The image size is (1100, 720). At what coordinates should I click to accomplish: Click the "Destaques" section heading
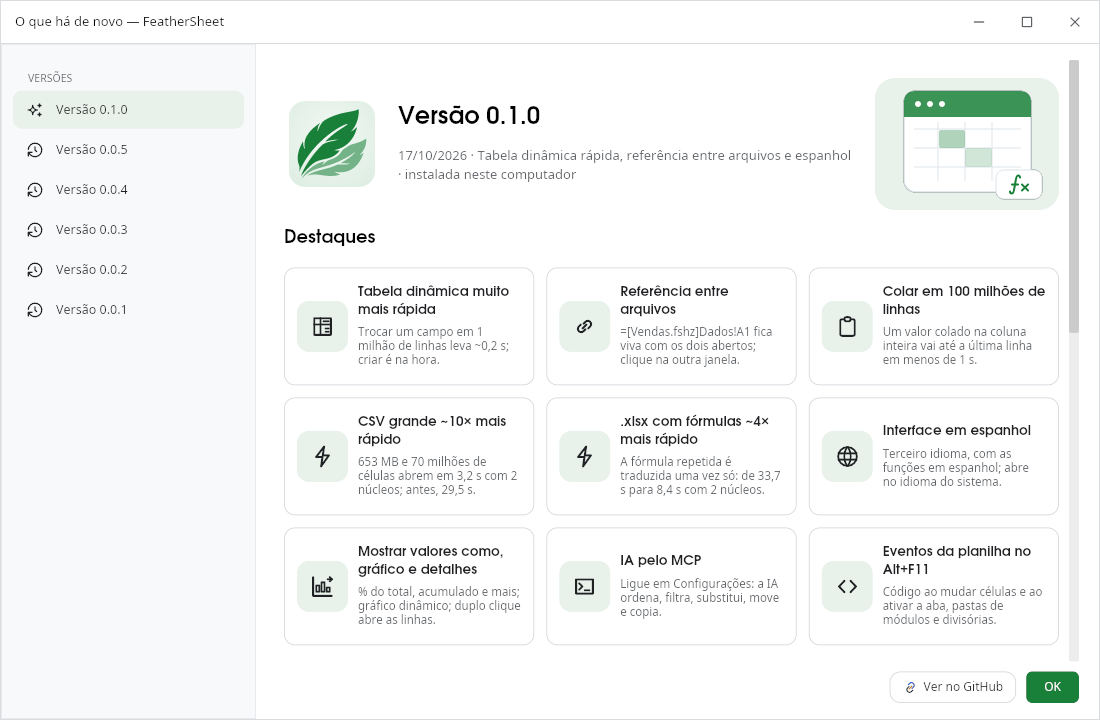click(x=330, y=236)
